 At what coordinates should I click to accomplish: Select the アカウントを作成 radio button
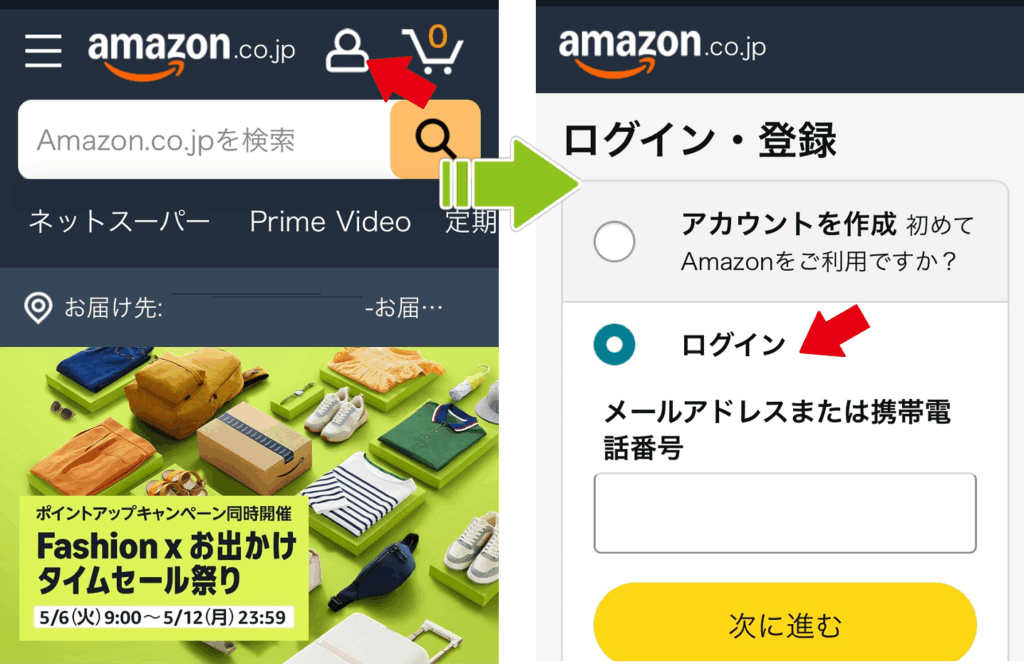coord(614,241)
